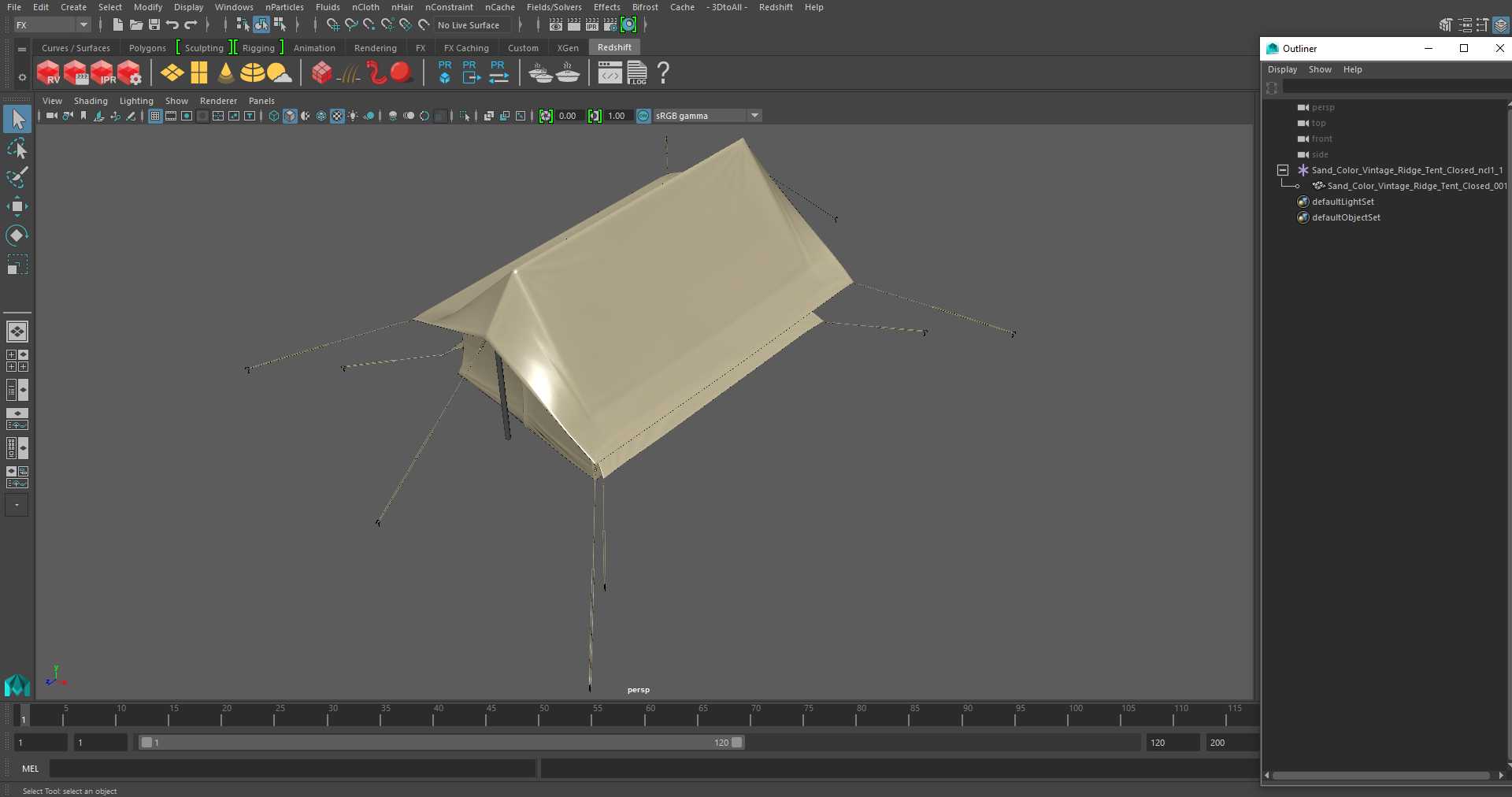Click Redshift red sphere shelf icon

click(x=402, y=73)
